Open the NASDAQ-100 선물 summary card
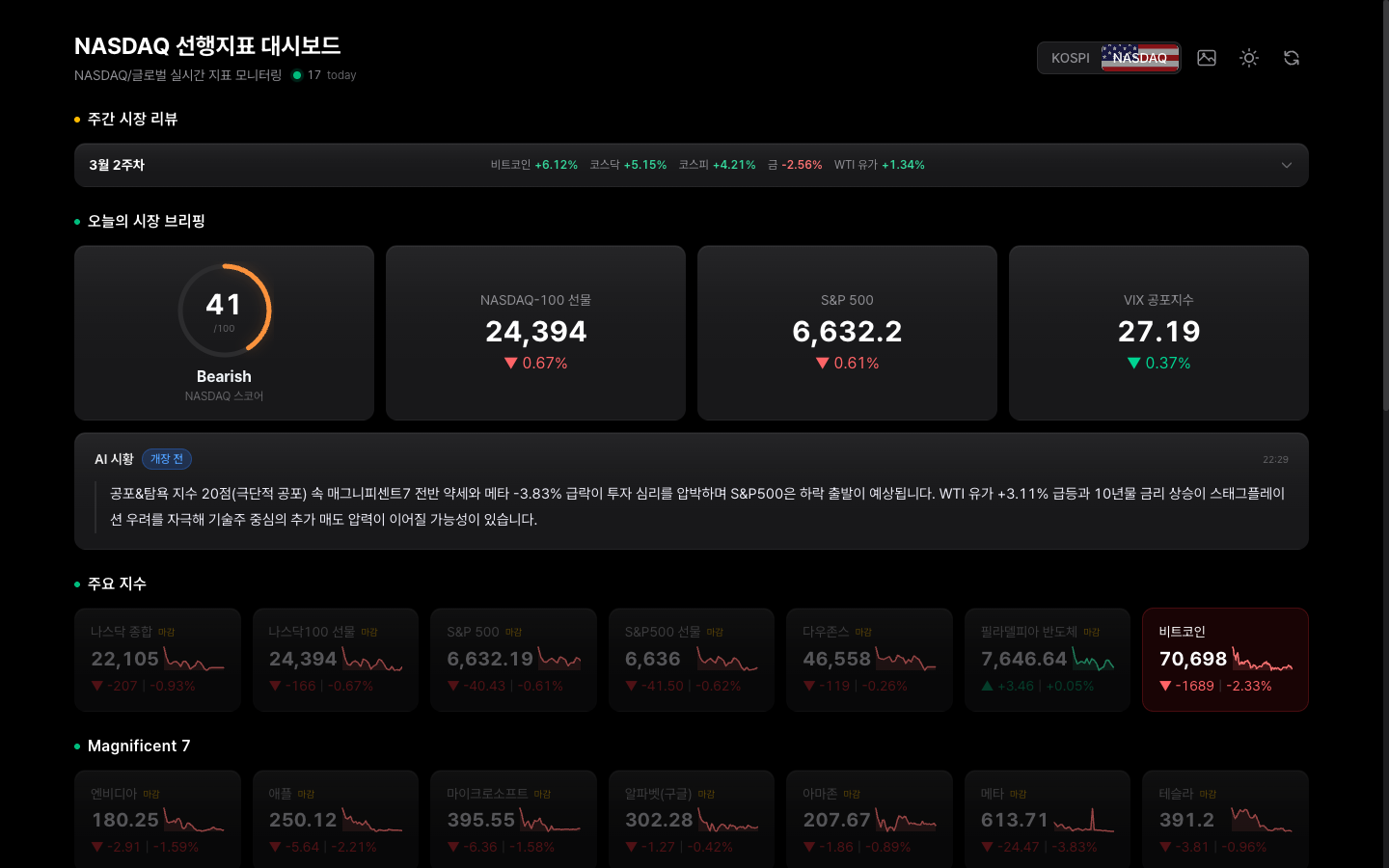The height and width of the screenshot is (868, 1389). coord(535,333)
